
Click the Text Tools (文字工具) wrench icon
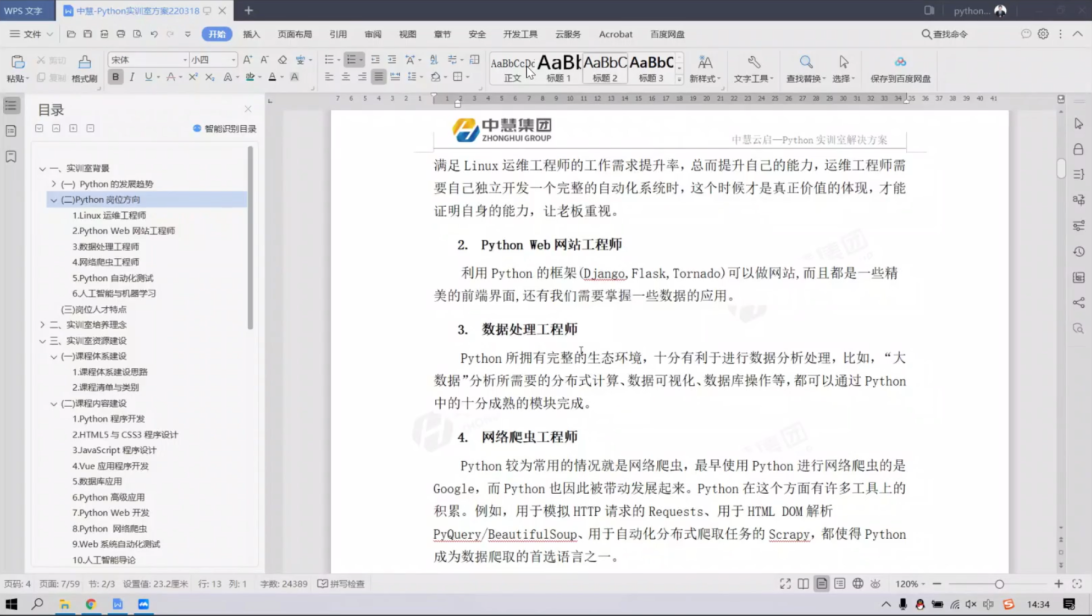coord(754,62)
